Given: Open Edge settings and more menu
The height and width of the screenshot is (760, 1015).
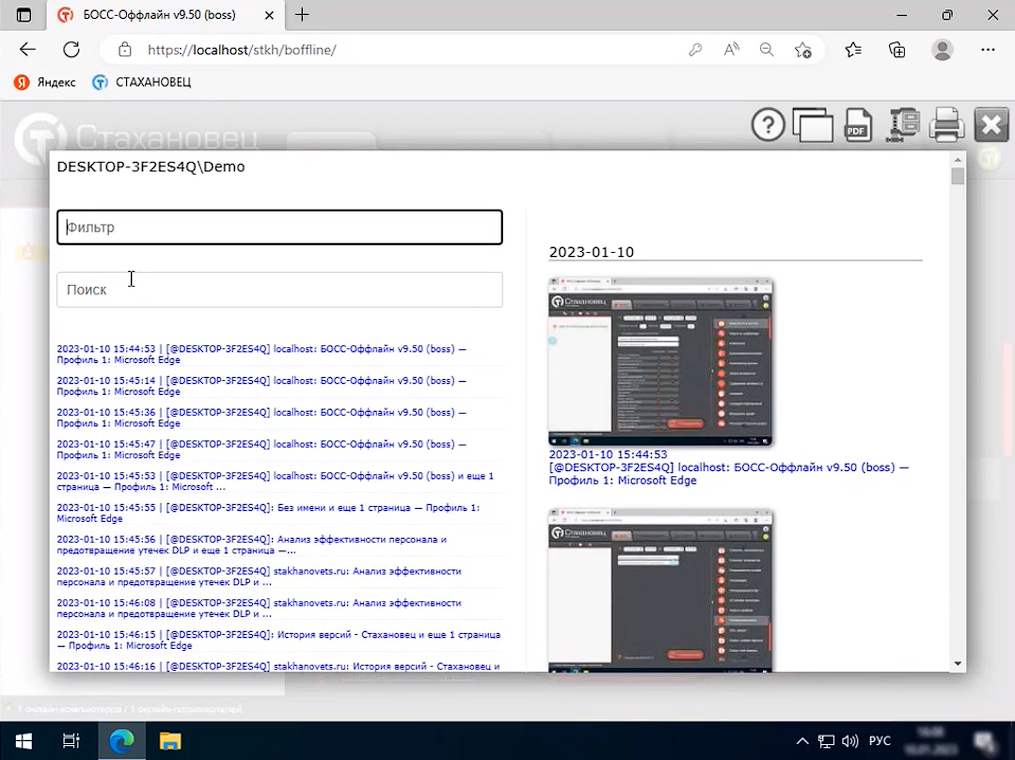Looking at the screenshot, I should (x=988, y=50).
